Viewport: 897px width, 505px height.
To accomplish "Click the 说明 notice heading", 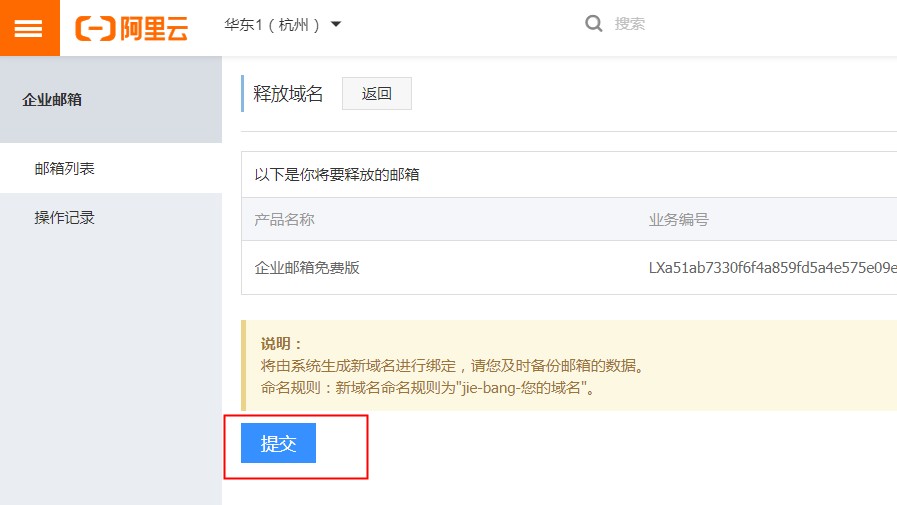I will (281, 343).
